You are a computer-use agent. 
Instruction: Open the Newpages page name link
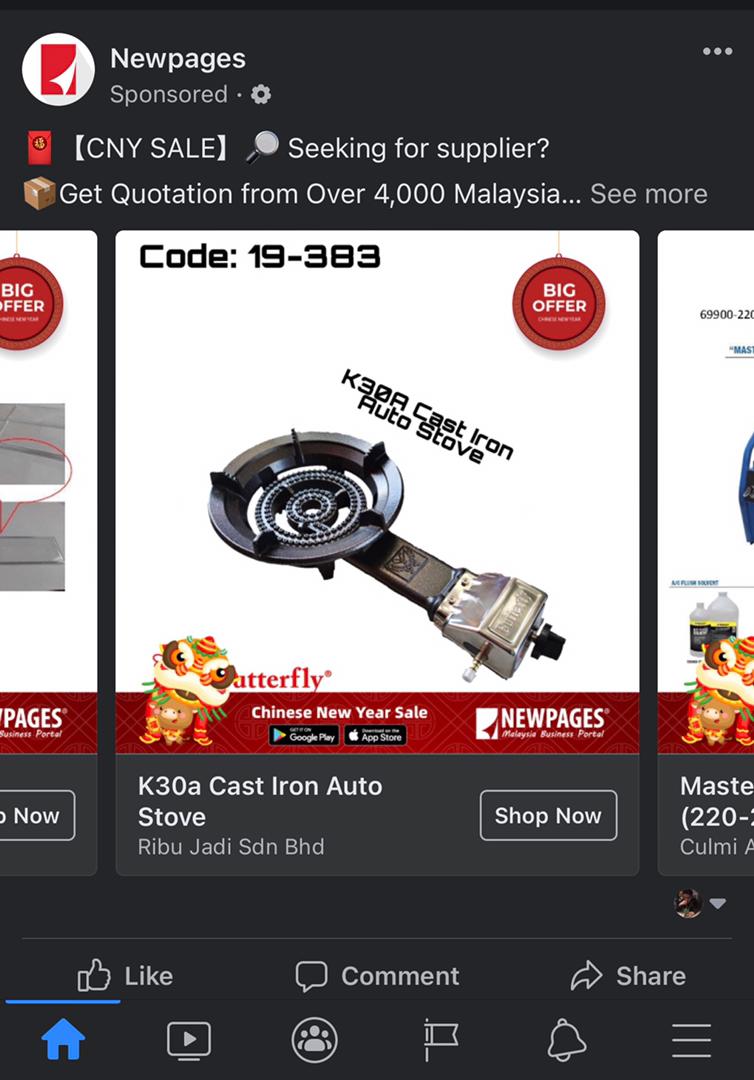coord(178,59)
